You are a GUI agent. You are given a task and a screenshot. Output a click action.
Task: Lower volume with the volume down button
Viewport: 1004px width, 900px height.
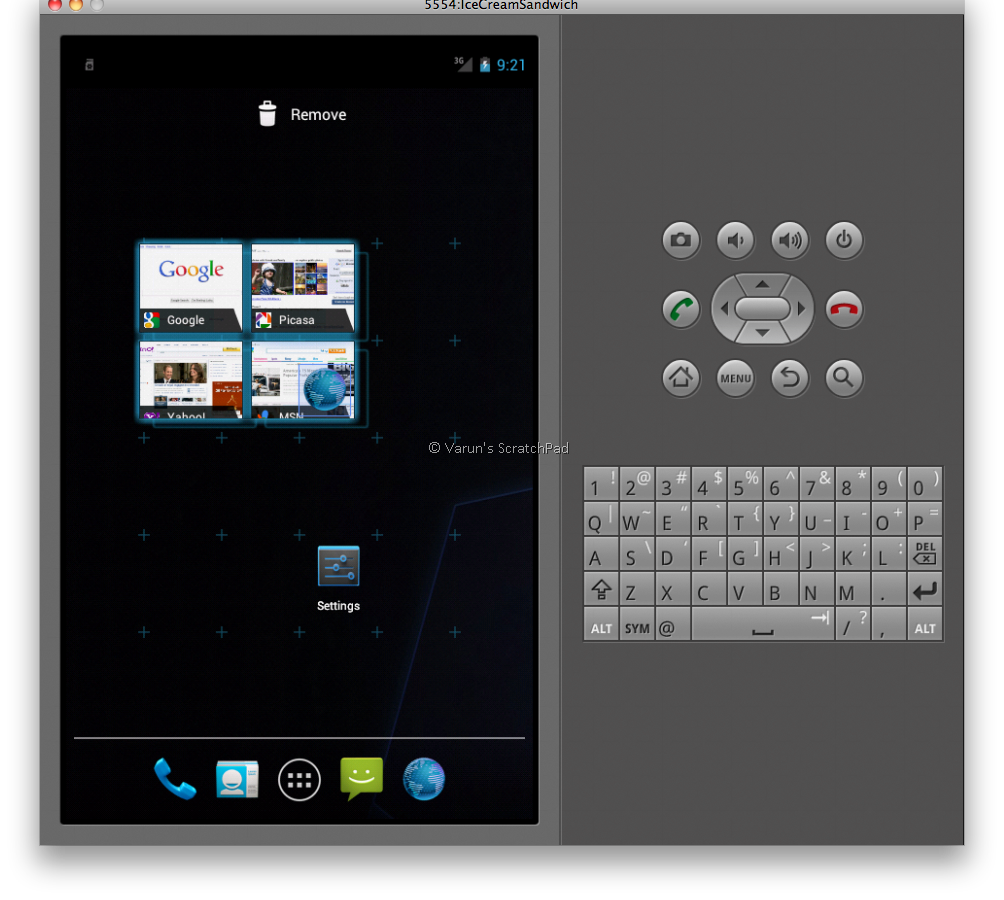735,240
